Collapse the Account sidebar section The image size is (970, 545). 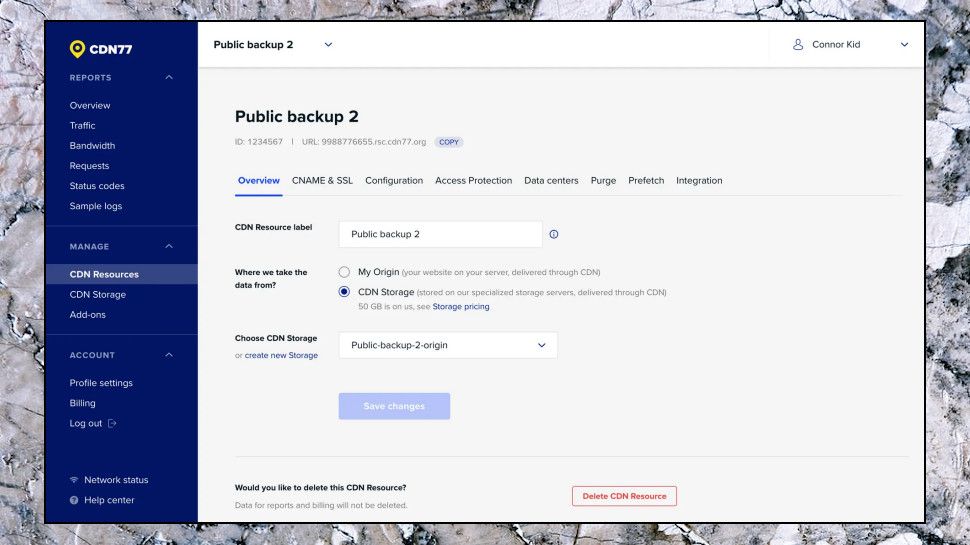pyautogui.click(x=169, y=355)
